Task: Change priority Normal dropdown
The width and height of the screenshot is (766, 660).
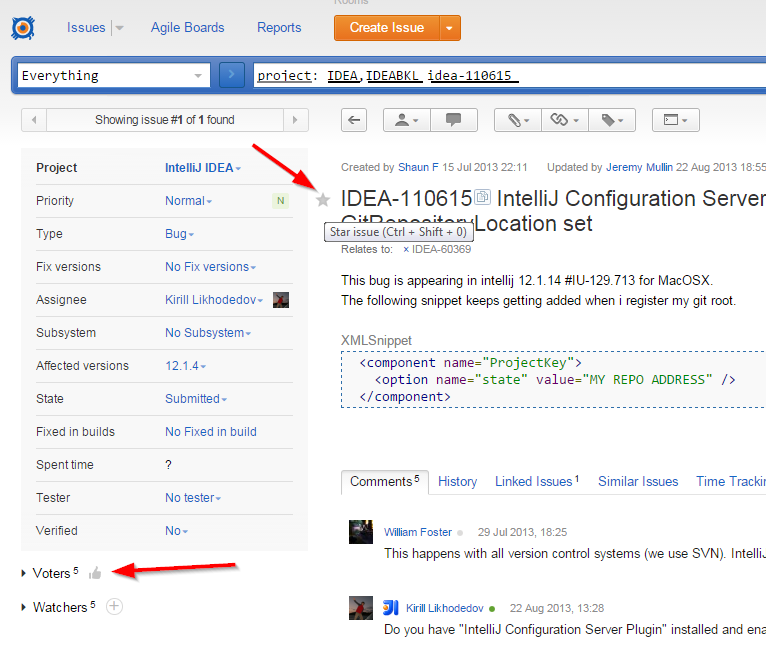Action: (x=188, y=201)
